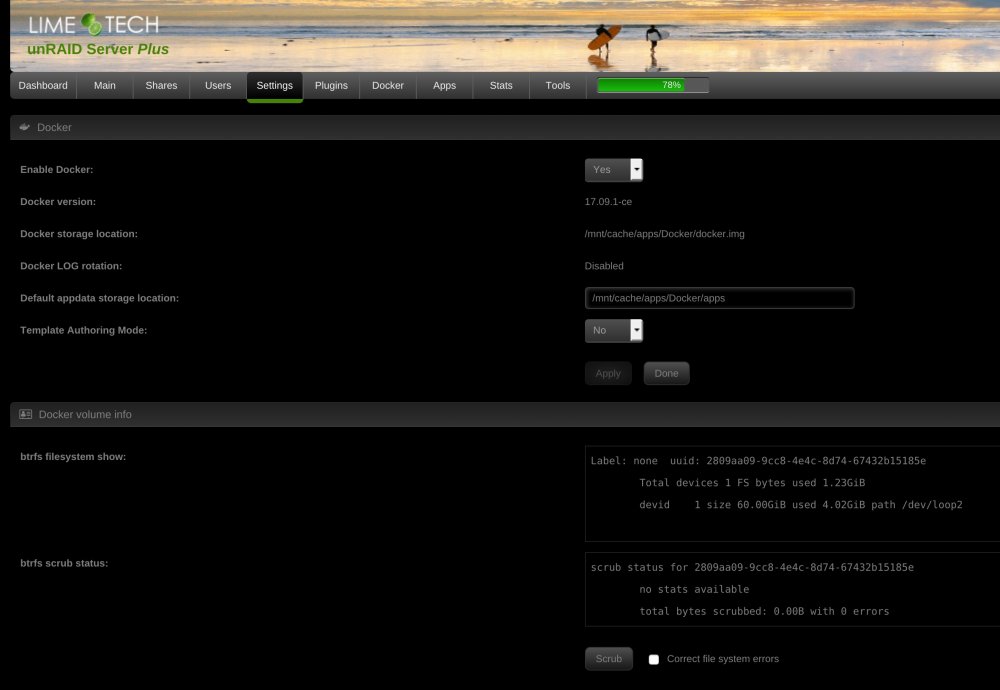Click the Apply button
The width and height of the screenshot is (1000, 690).
click(x=608, y=374)
